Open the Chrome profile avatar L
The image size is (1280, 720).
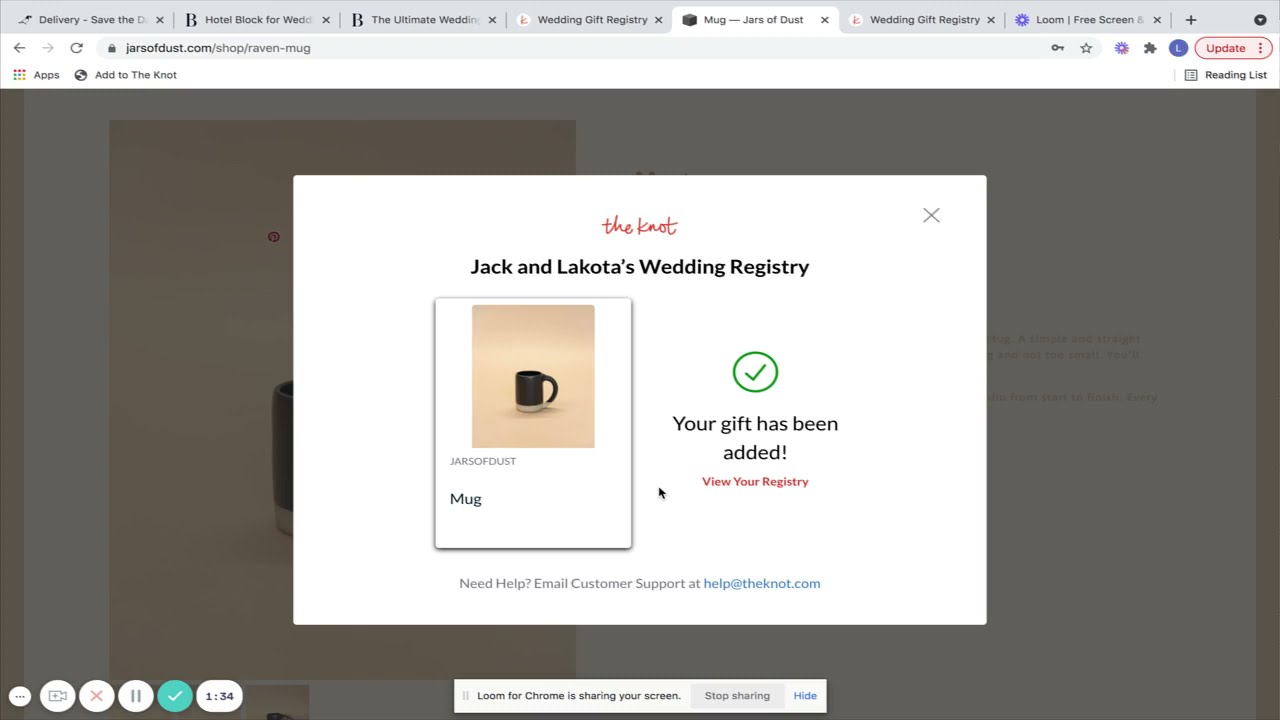tap(1178, 48)
